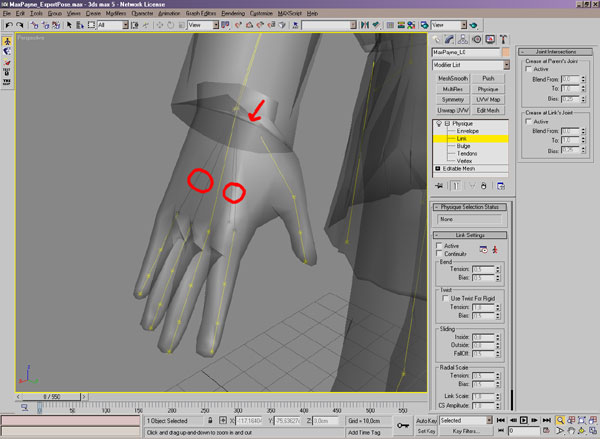Open the Create command panel tab

click(x=437, y=39)
